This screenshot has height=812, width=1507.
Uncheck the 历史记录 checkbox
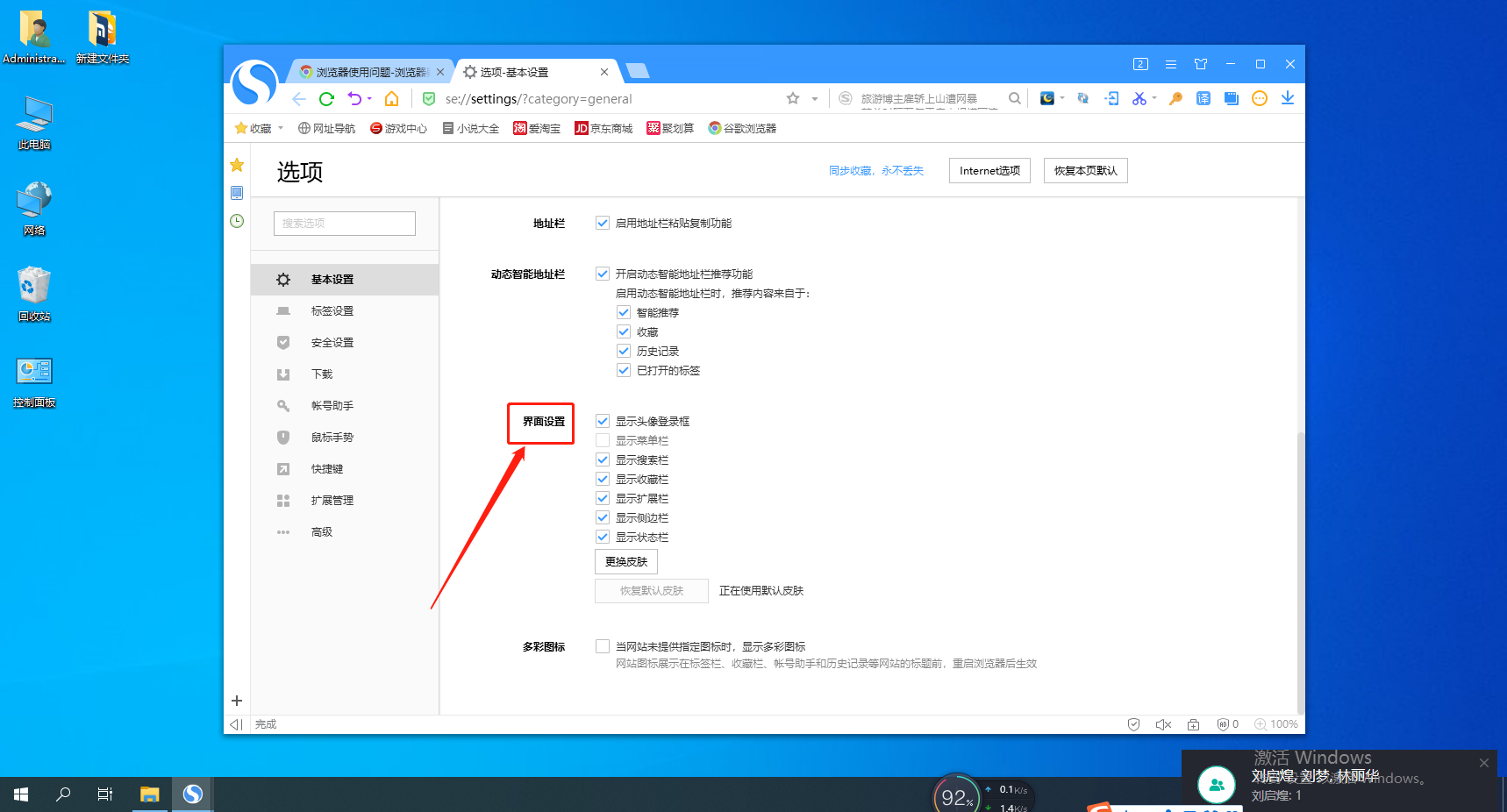(x=624, y=351)
